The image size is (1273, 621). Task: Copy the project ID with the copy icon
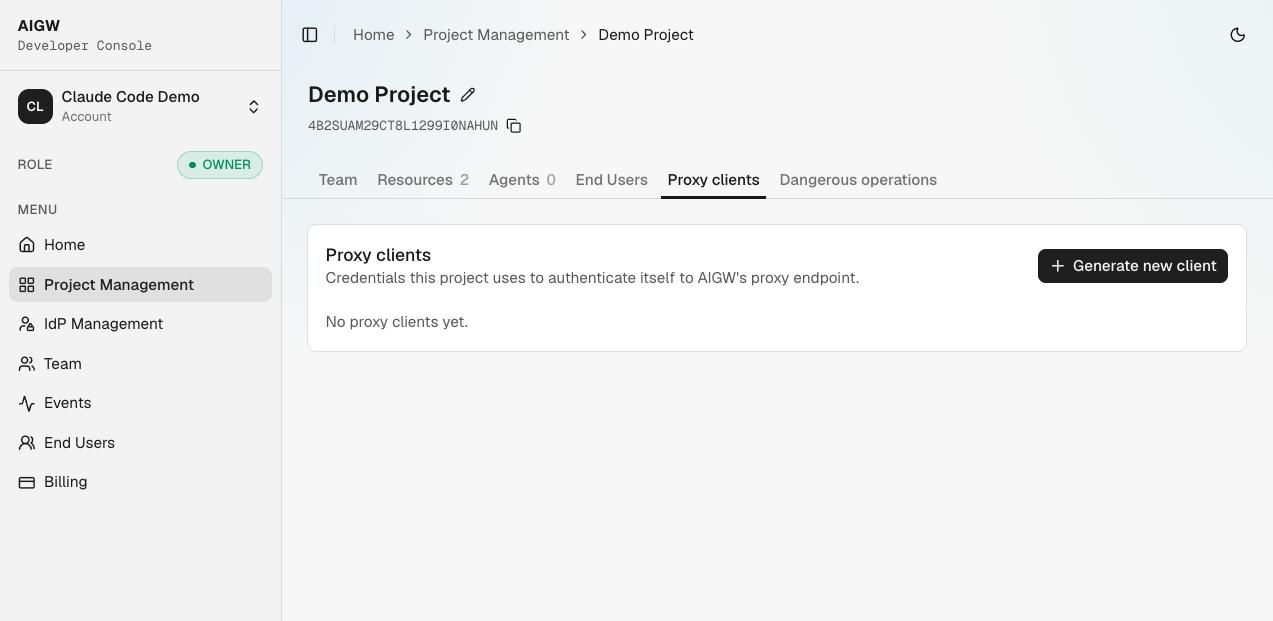click(514, 126)
